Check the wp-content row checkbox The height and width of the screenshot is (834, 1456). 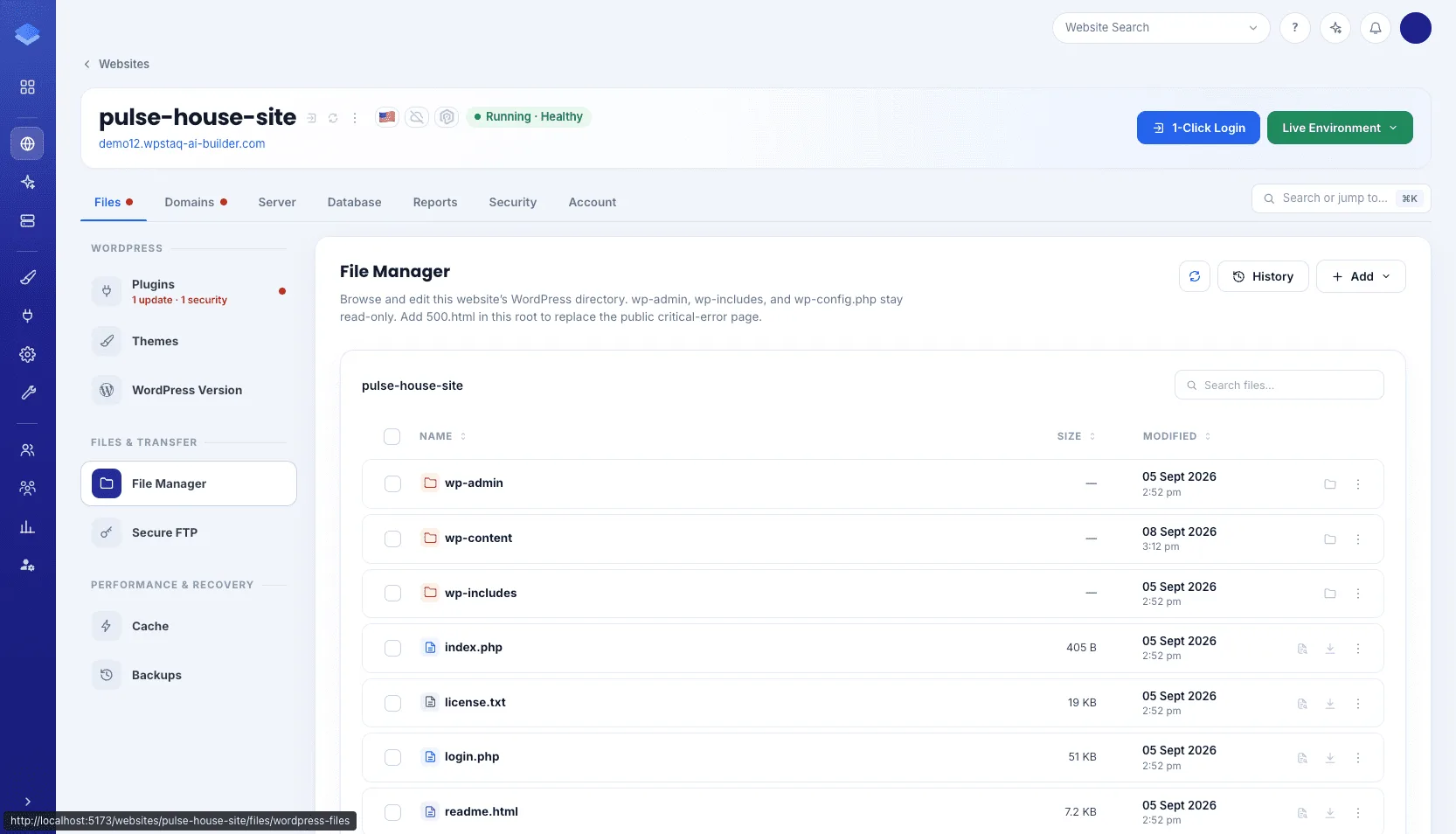pyautogui.click(x=393, y=539)
